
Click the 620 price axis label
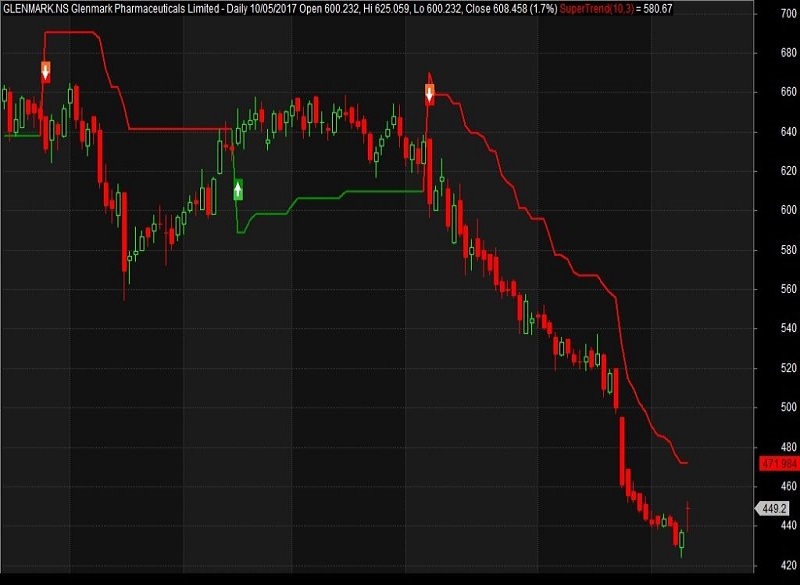point(789,171)
